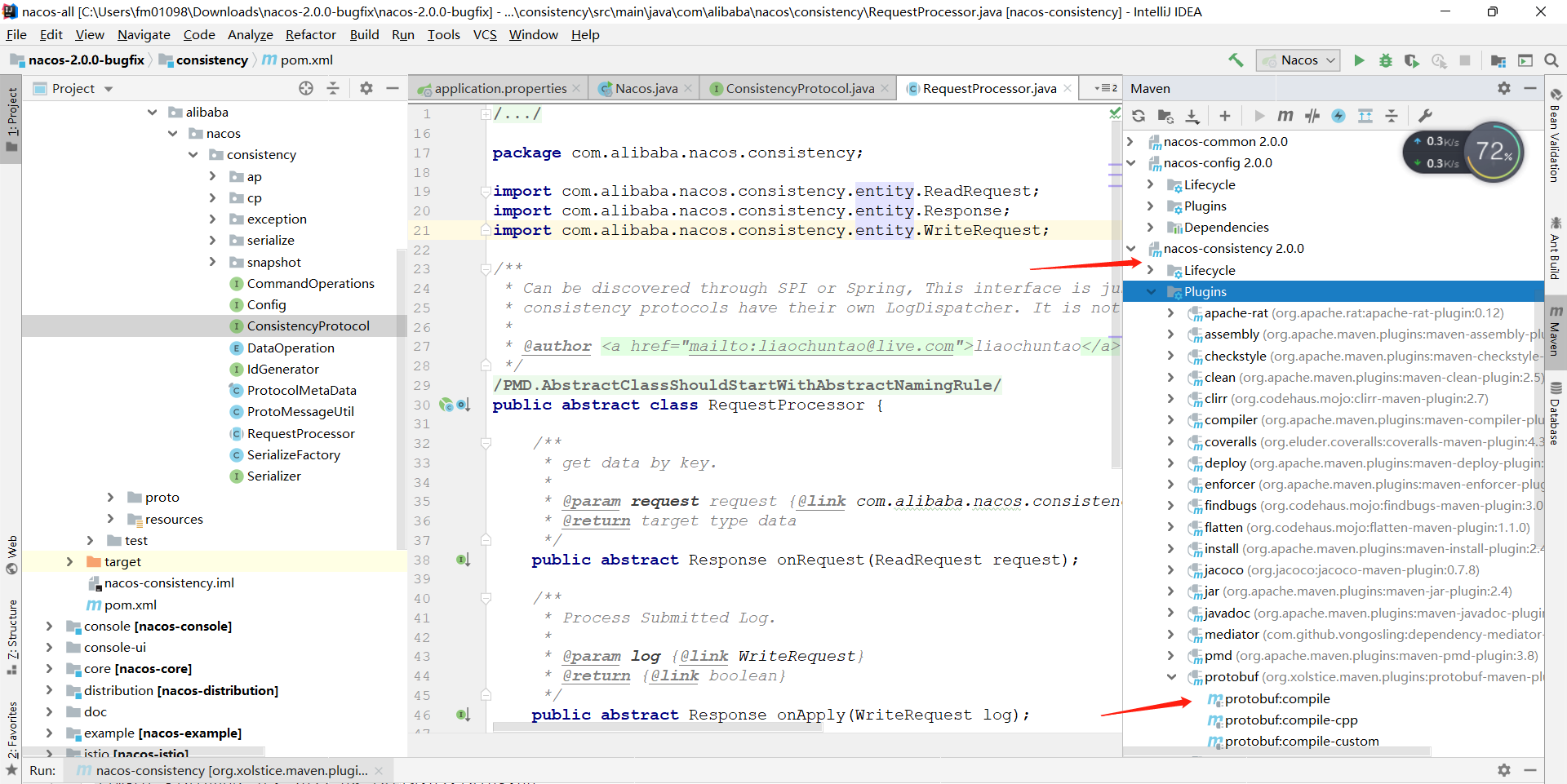Close the nacos-consistency Run tab
The width and height of the screenshot is (1567, 784).
(379, 770)
